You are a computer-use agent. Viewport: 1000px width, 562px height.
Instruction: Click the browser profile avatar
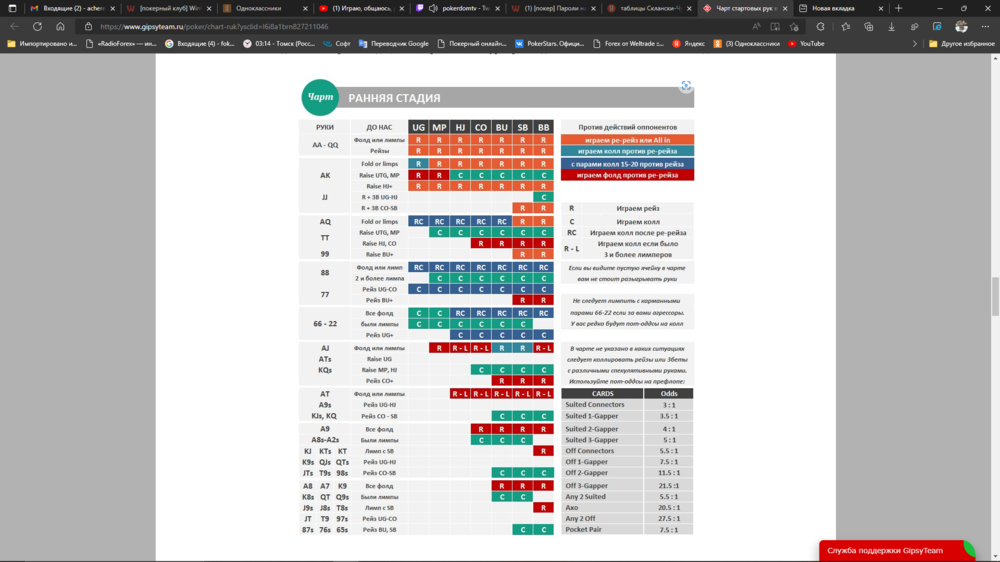[x=961, y=27]
